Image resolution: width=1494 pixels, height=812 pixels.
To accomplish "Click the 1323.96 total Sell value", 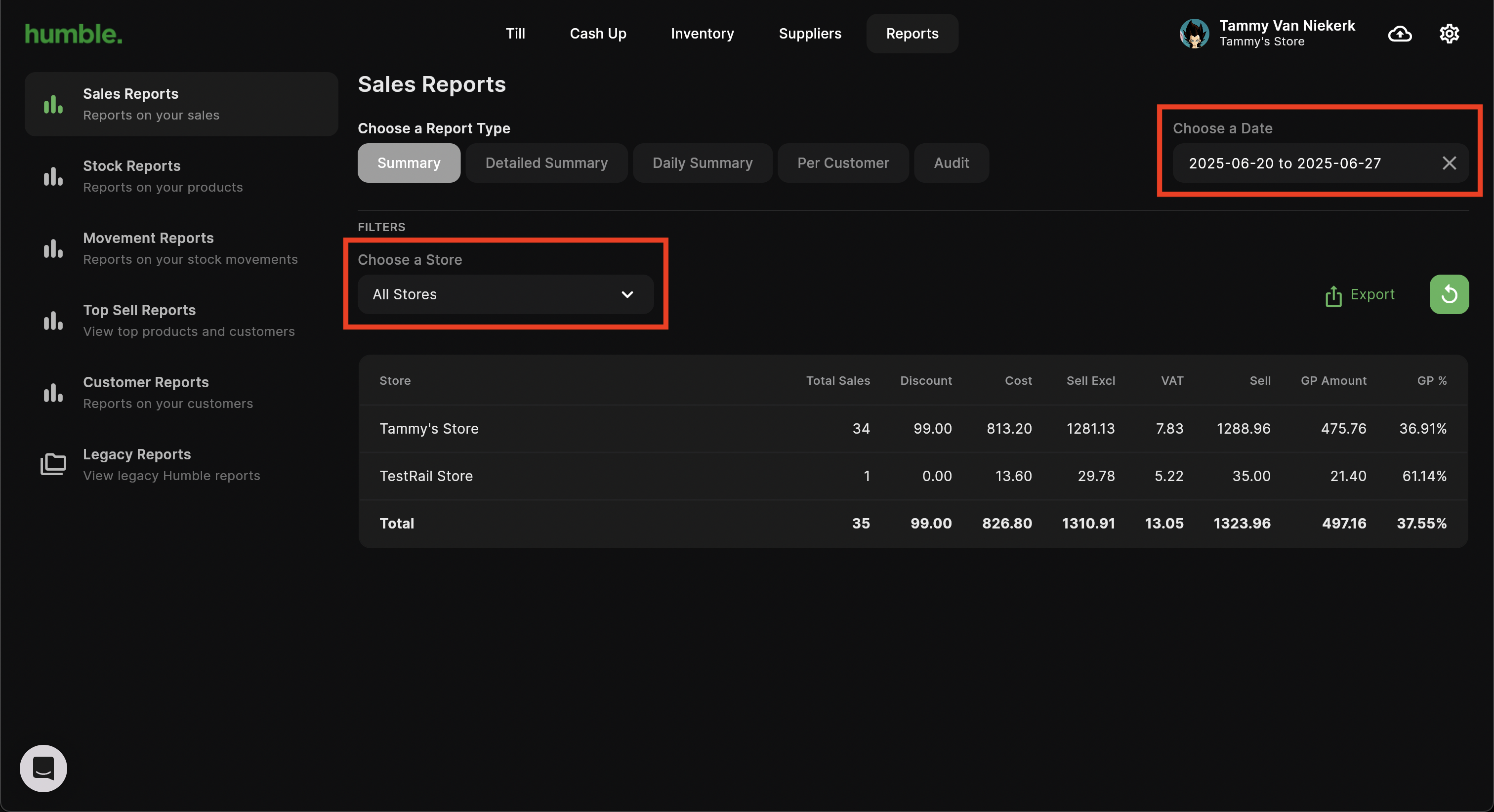I will pos(1242,524).
